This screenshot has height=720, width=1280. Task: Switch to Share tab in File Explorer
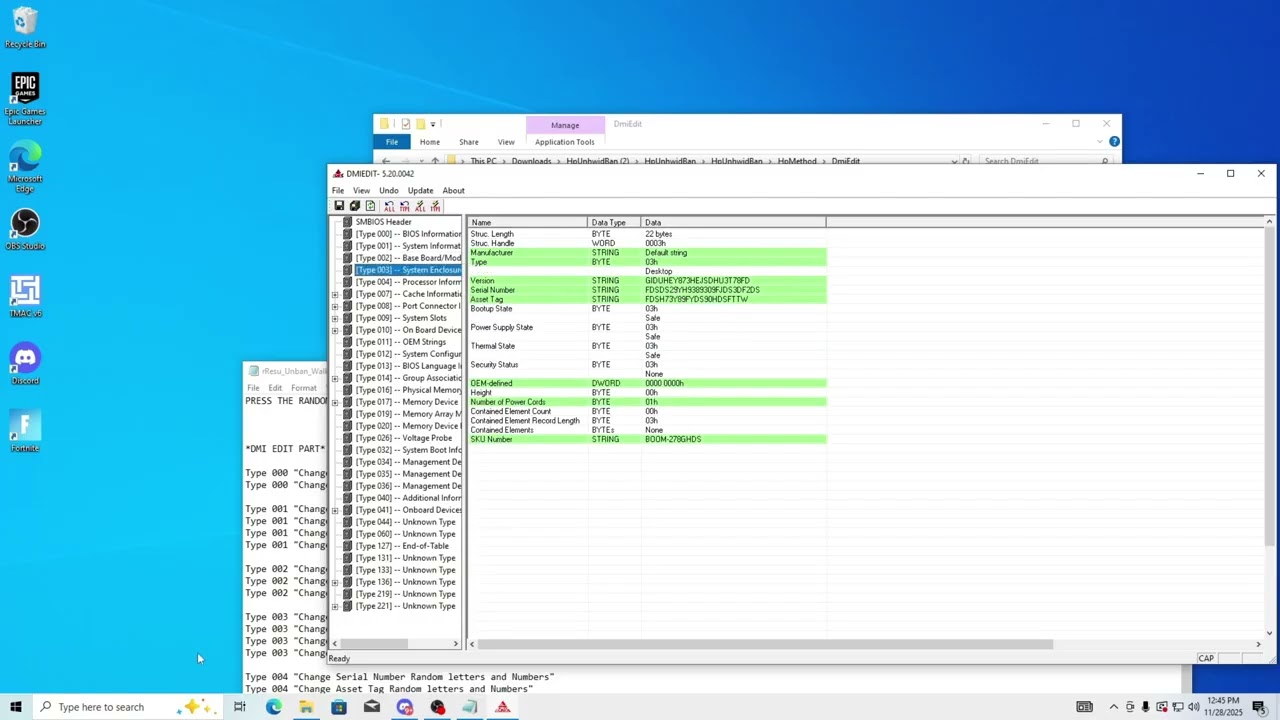click(469, 142)
